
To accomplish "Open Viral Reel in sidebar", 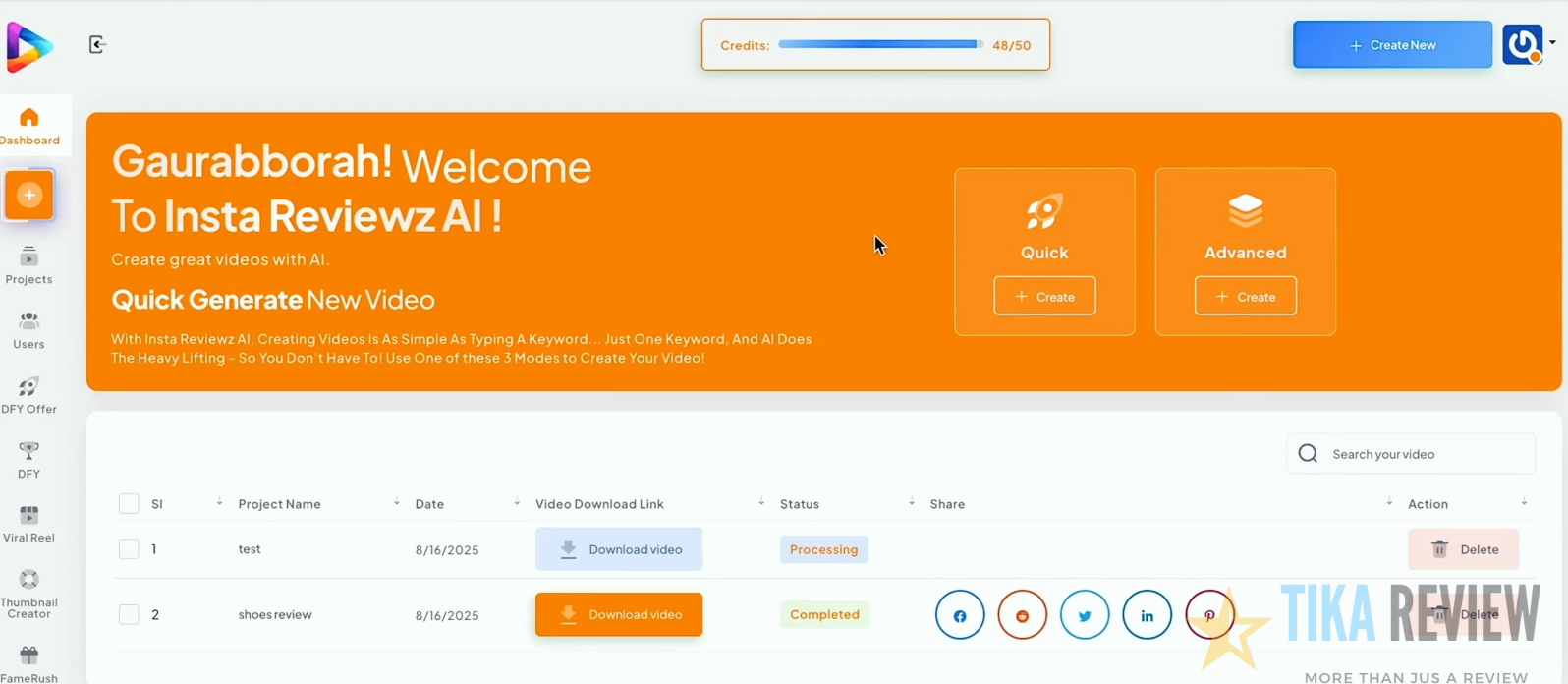I will coord(28,524).
